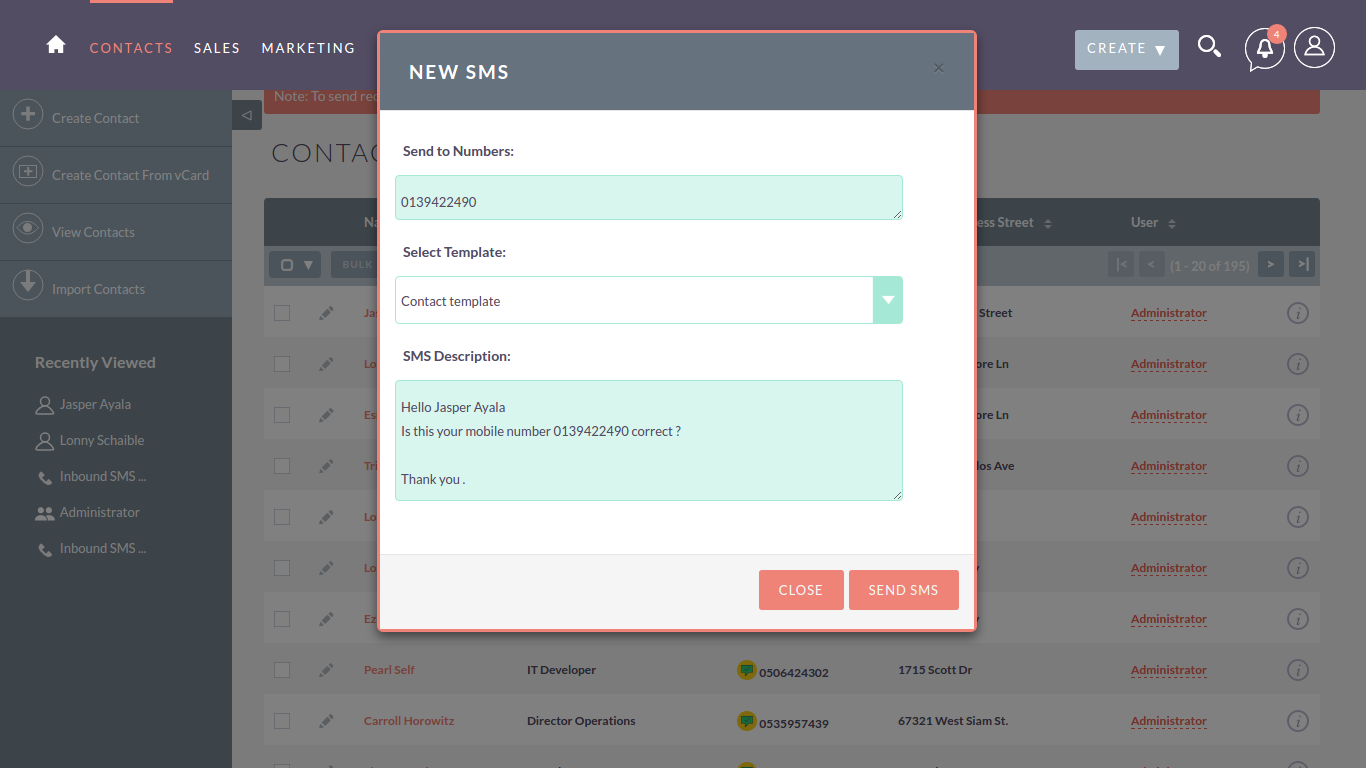Open Bulk Action dropdown
This screenshot has width=1366, height=768.
pyautogui.click(x=355, y=264)
